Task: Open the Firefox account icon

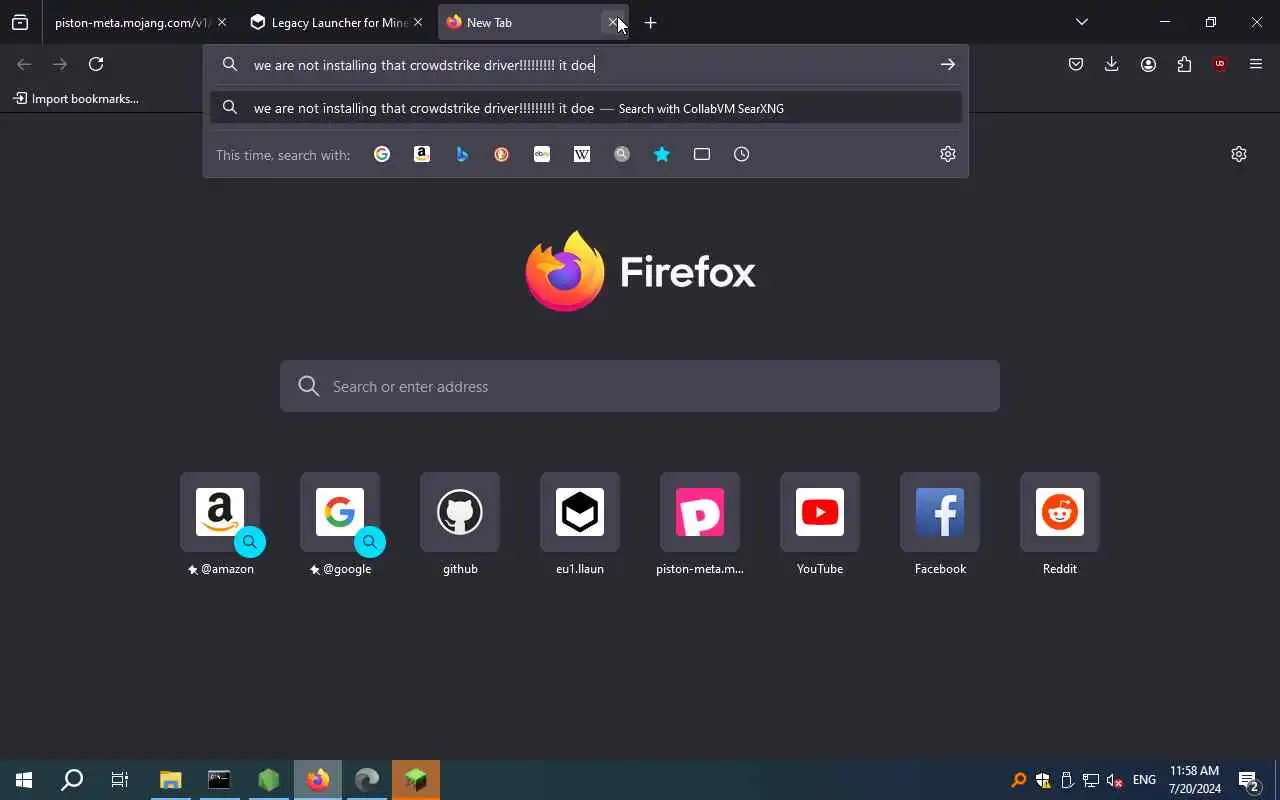Action: 1148,64
